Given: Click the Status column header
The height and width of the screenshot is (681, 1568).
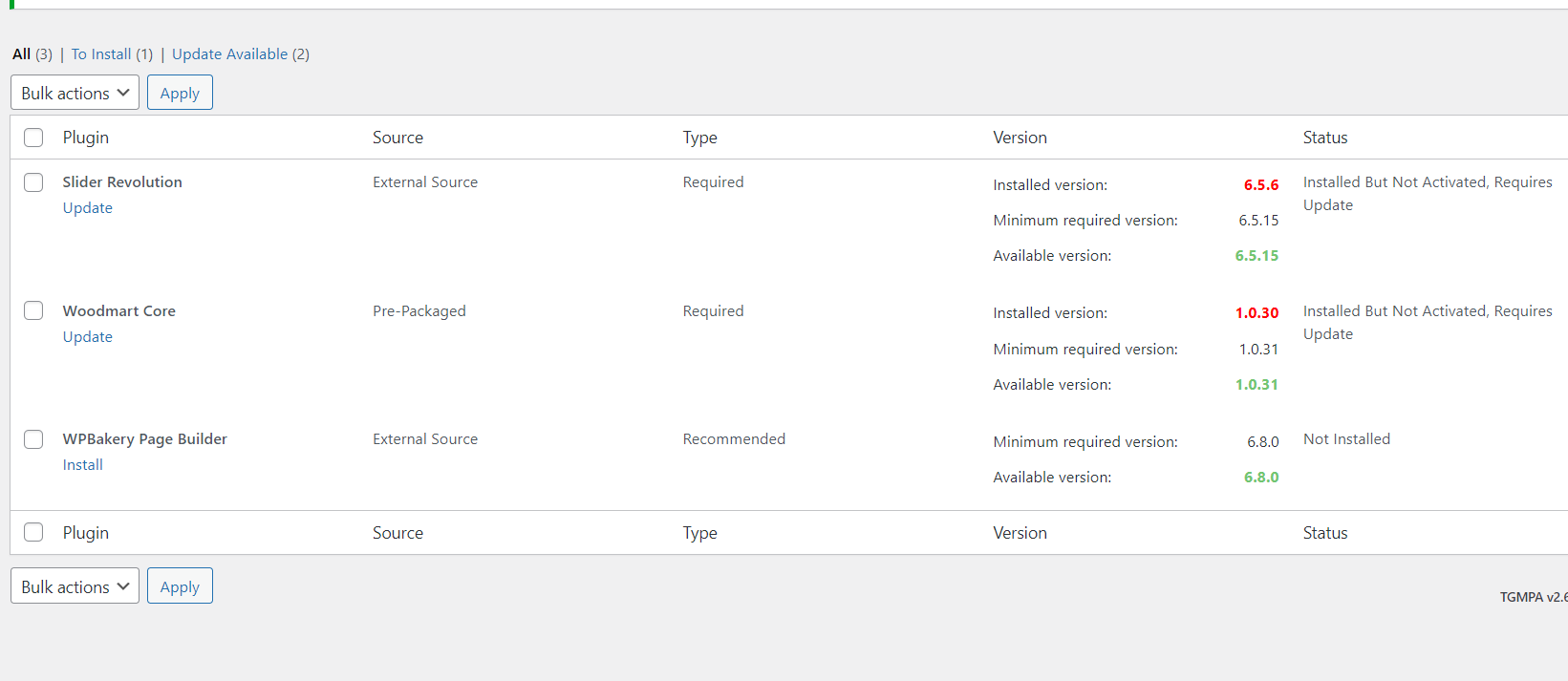Looking at the screenshot, I should coord(1325,138).
